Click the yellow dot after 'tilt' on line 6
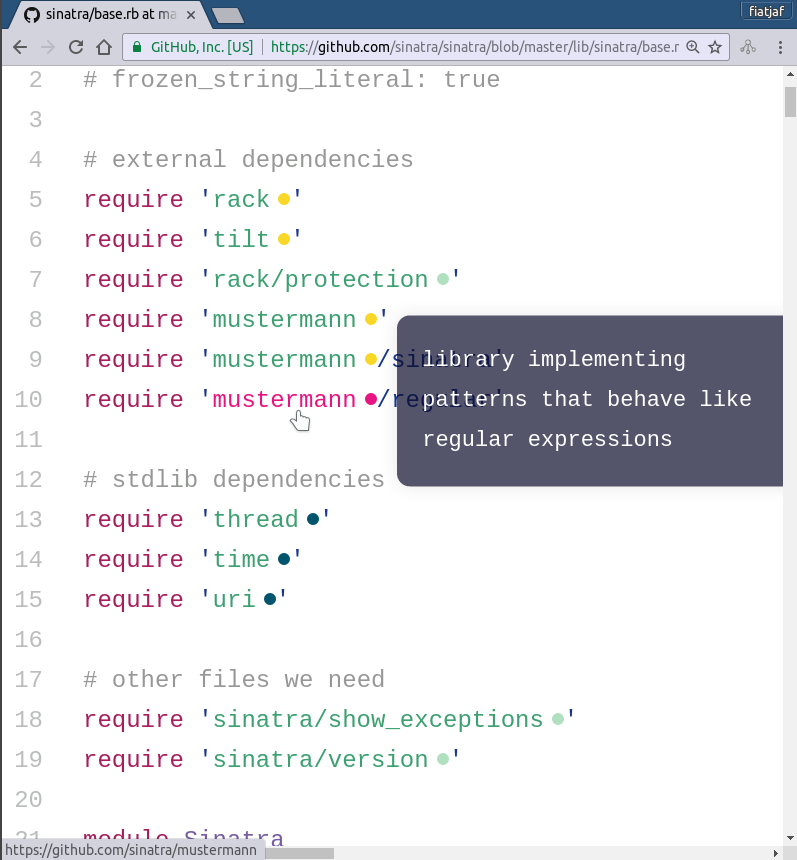 pyautogui.click(x=284, y=239)
